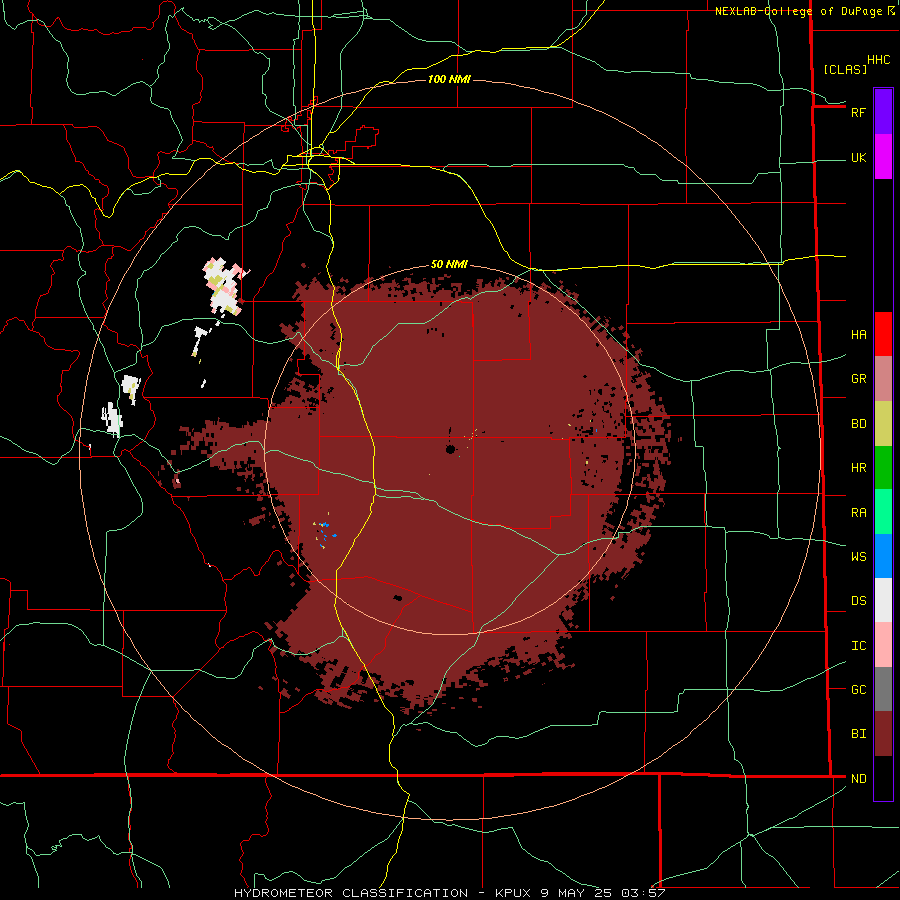
Task: Click the RF legend label
Action: (858, 112)
